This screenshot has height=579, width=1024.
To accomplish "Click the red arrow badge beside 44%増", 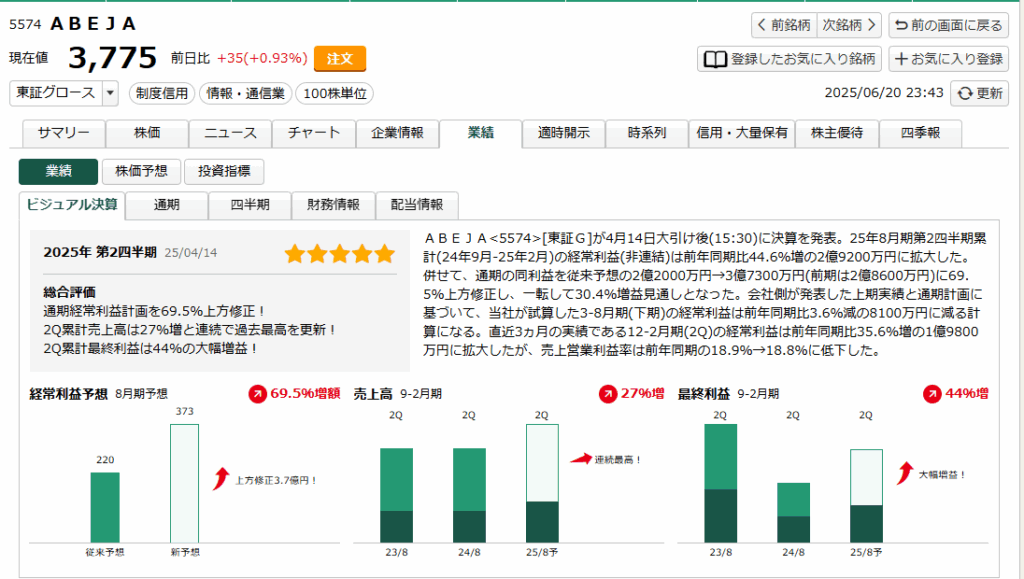I will pos(932,394).
